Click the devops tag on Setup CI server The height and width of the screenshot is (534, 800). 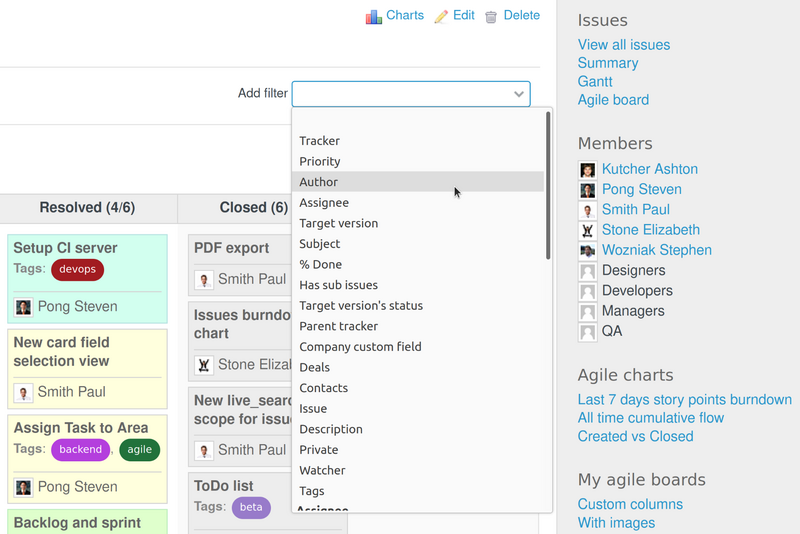(x=77, y=269)
